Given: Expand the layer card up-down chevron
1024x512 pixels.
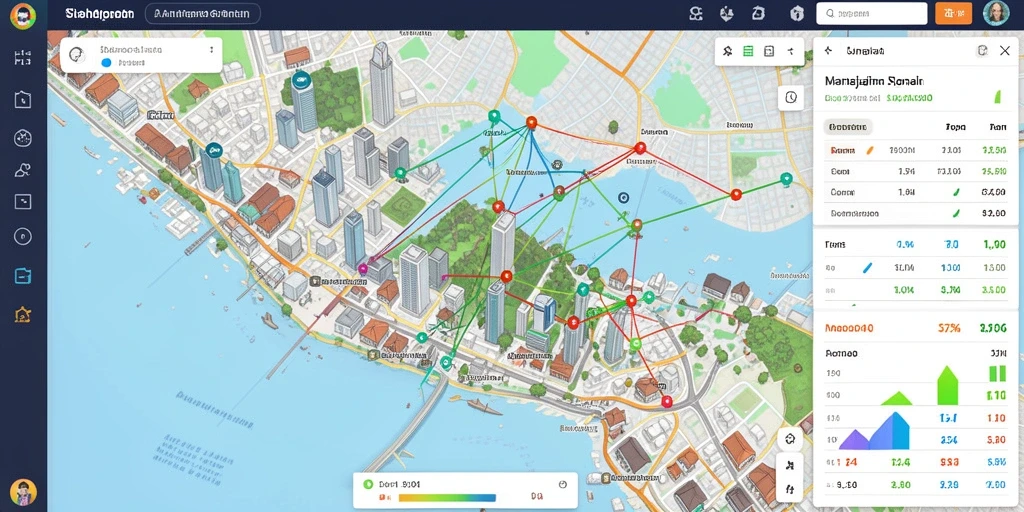Looking at the screenshot, I should pyautogui.click(x=211, y=50).
